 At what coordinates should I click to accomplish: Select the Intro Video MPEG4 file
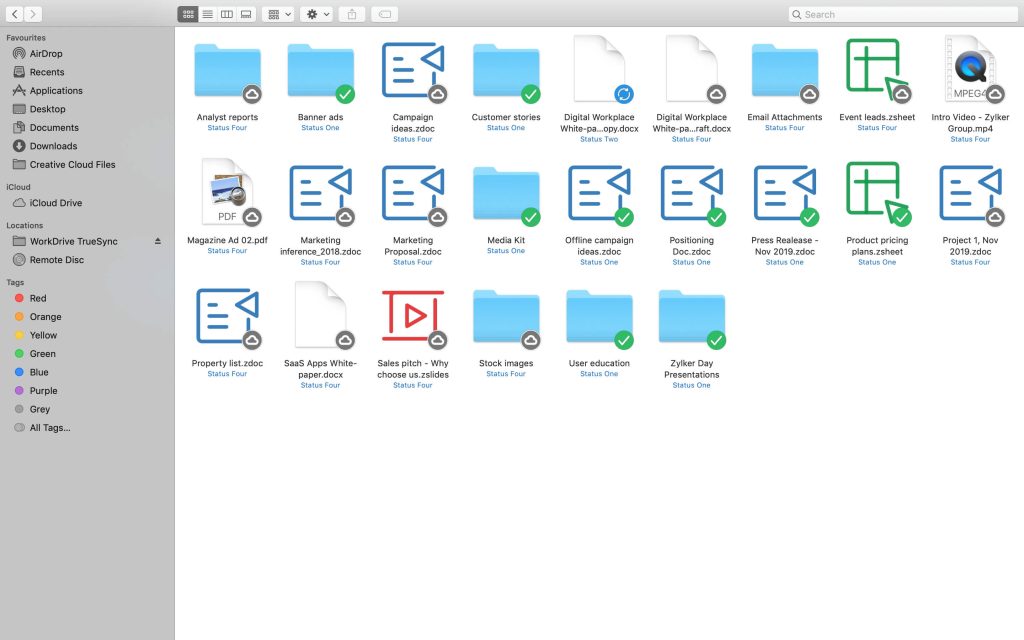pos(969,71)
